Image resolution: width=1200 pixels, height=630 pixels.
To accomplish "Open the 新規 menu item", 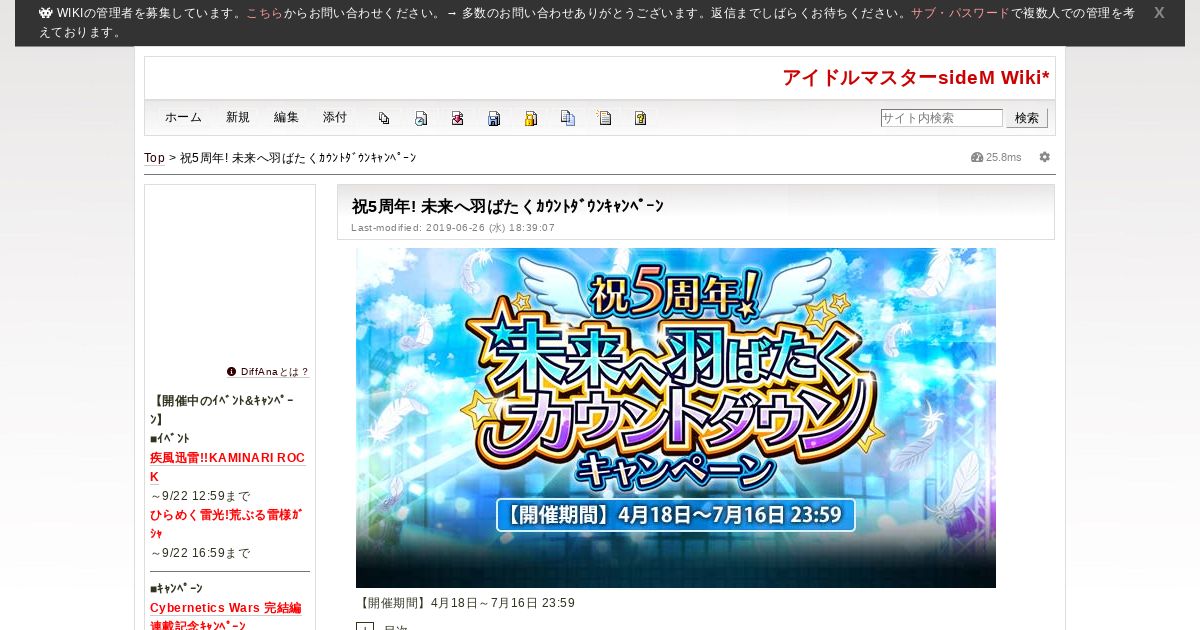I will (238, 117).
